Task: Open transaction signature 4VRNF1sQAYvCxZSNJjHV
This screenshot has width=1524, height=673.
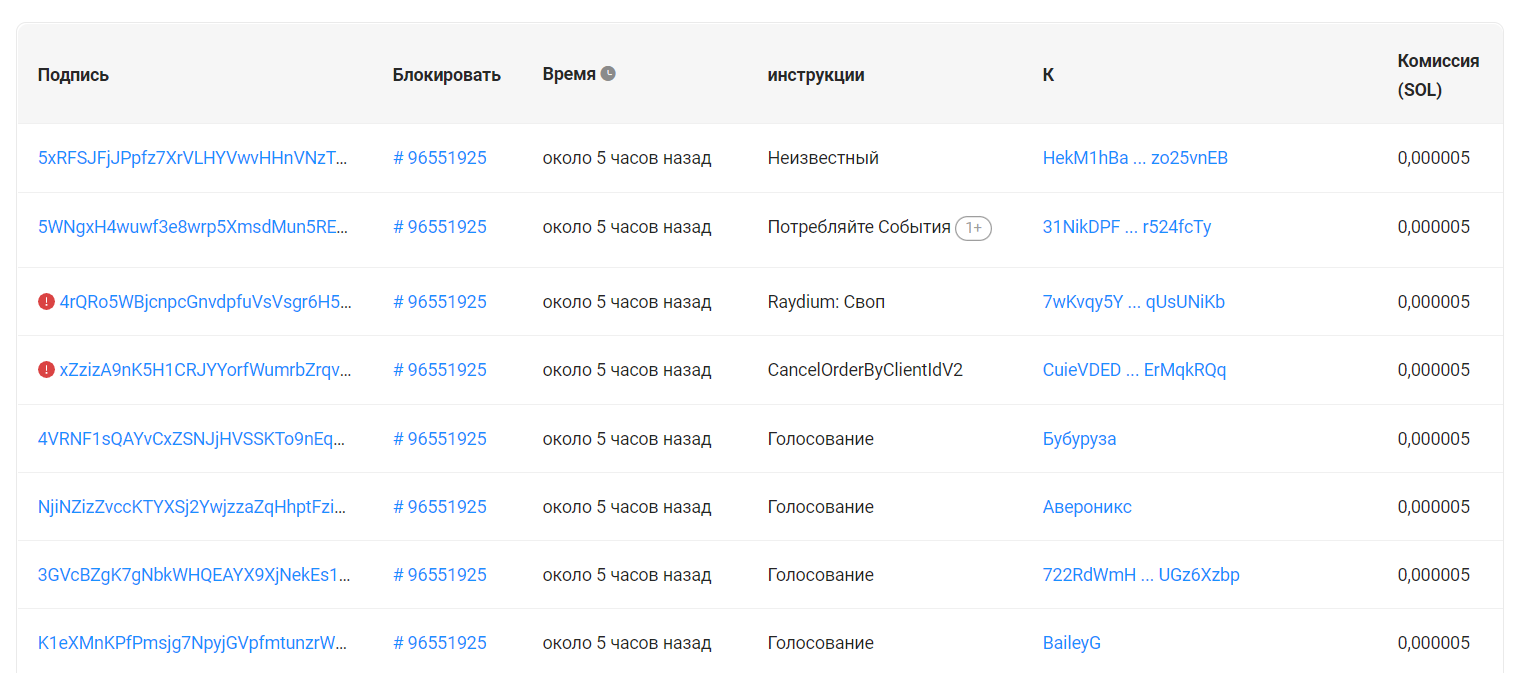Action: 194,439
